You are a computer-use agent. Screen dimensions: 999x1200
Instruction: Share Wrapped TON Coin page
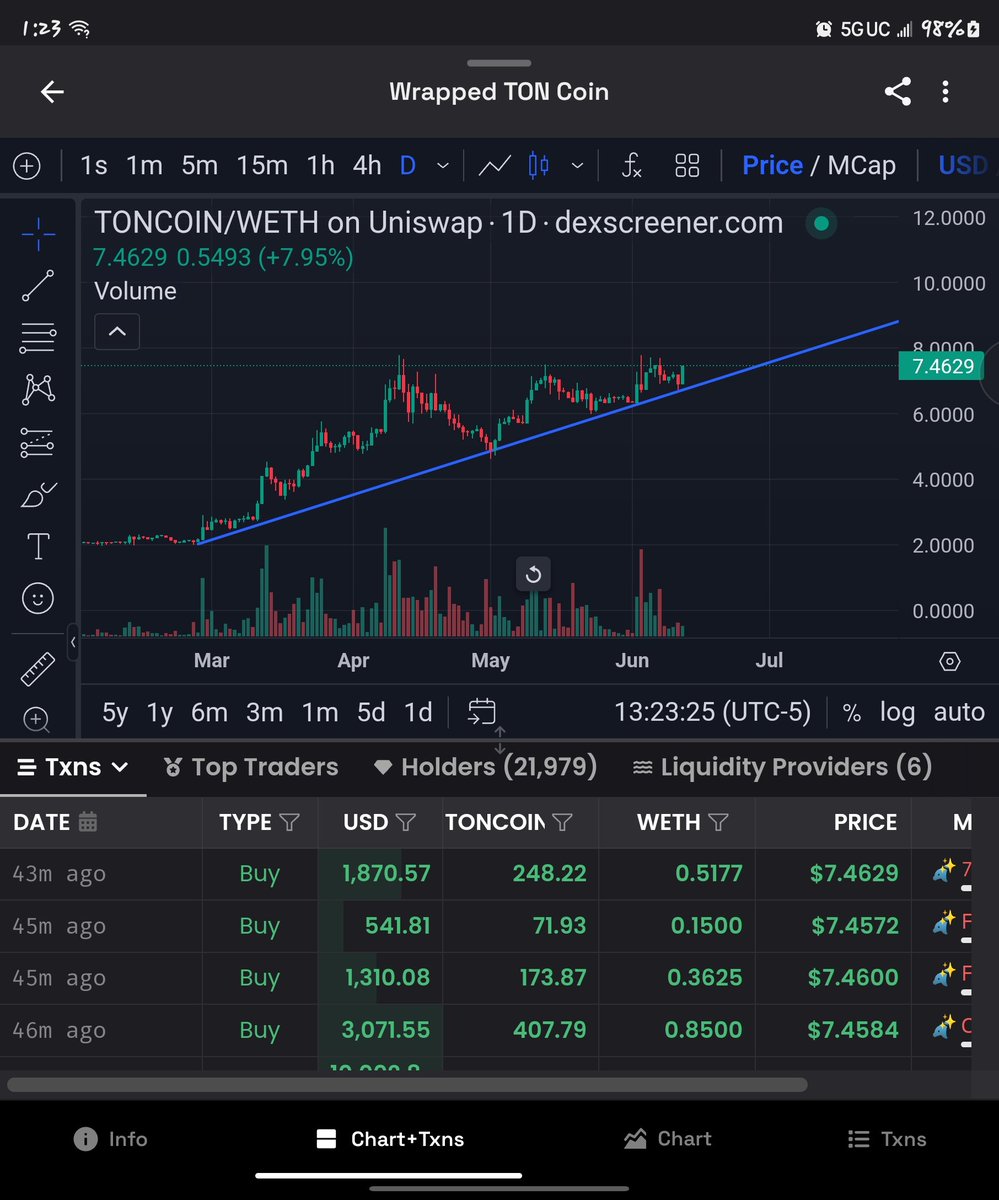(897, 92)
